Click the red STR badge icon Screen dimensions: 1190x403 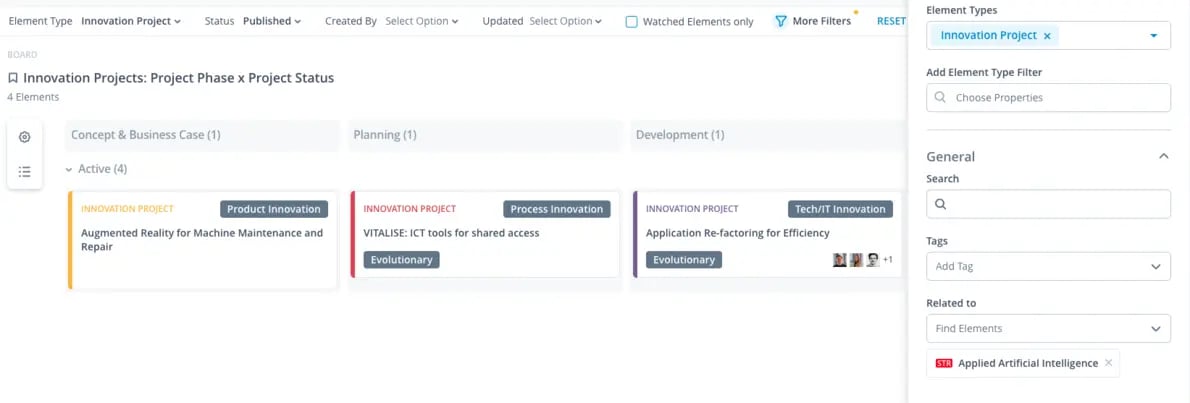(x=944, y=364)
